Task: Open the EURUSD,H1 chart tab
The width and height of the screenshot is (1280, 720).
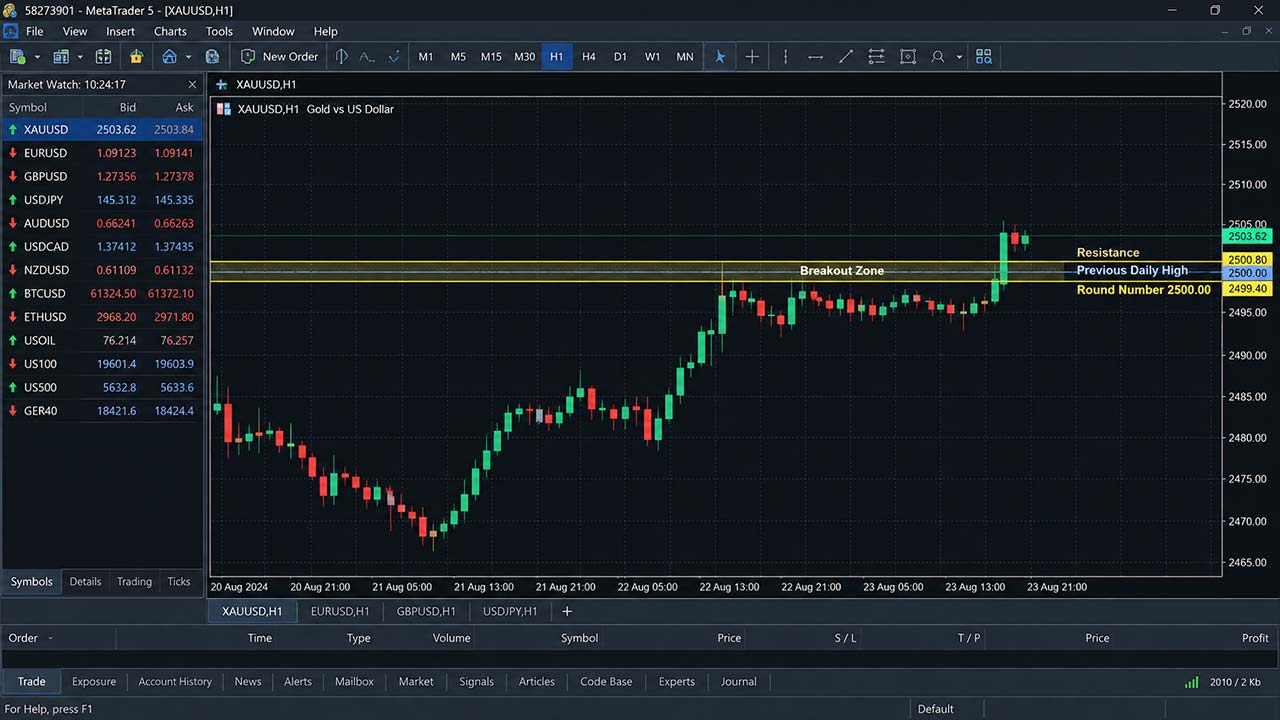Action: pos(340,611)
